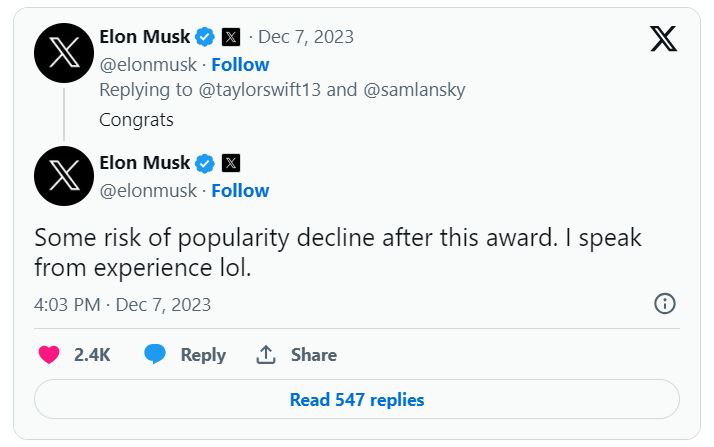714x447 pixels.
Task: Open tweet info circle icon
Action: pos(664,304)
